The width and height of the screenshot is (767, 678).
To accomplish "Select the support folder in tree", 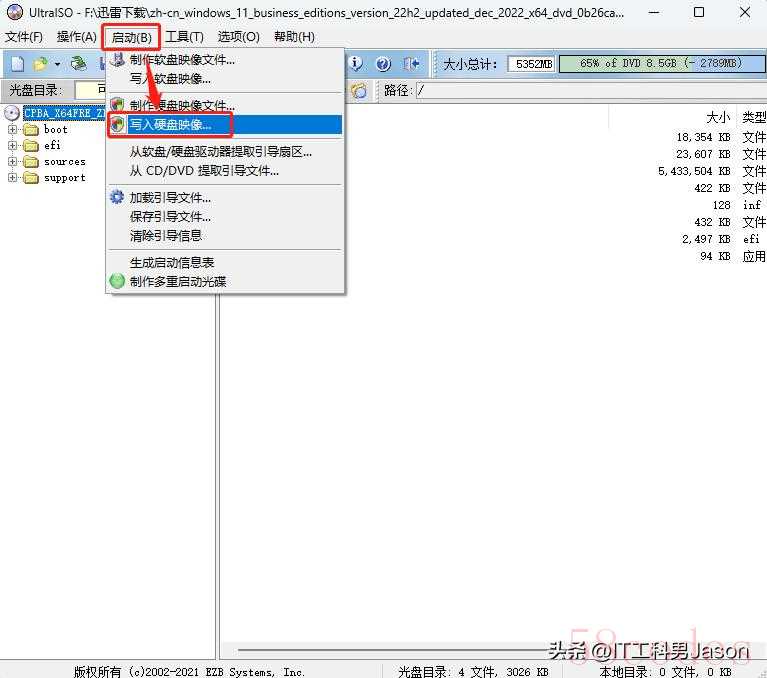I will point(65,178).
